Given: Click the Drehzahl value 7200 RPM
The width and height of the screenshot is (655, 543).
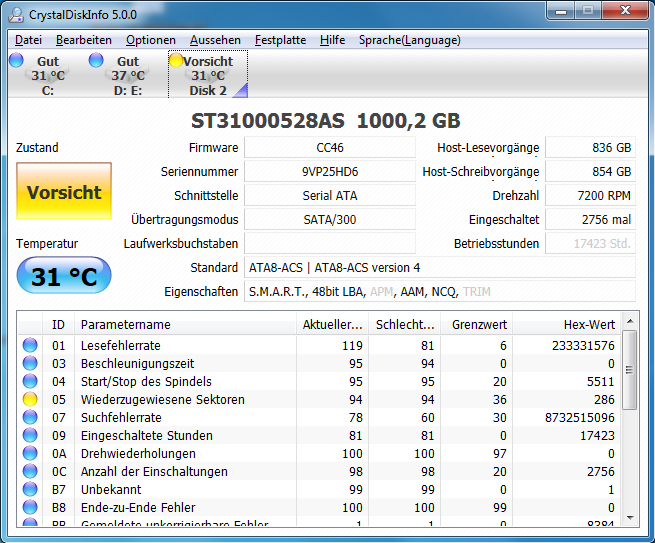Looking at the screenshot, I should click(591, 195).
